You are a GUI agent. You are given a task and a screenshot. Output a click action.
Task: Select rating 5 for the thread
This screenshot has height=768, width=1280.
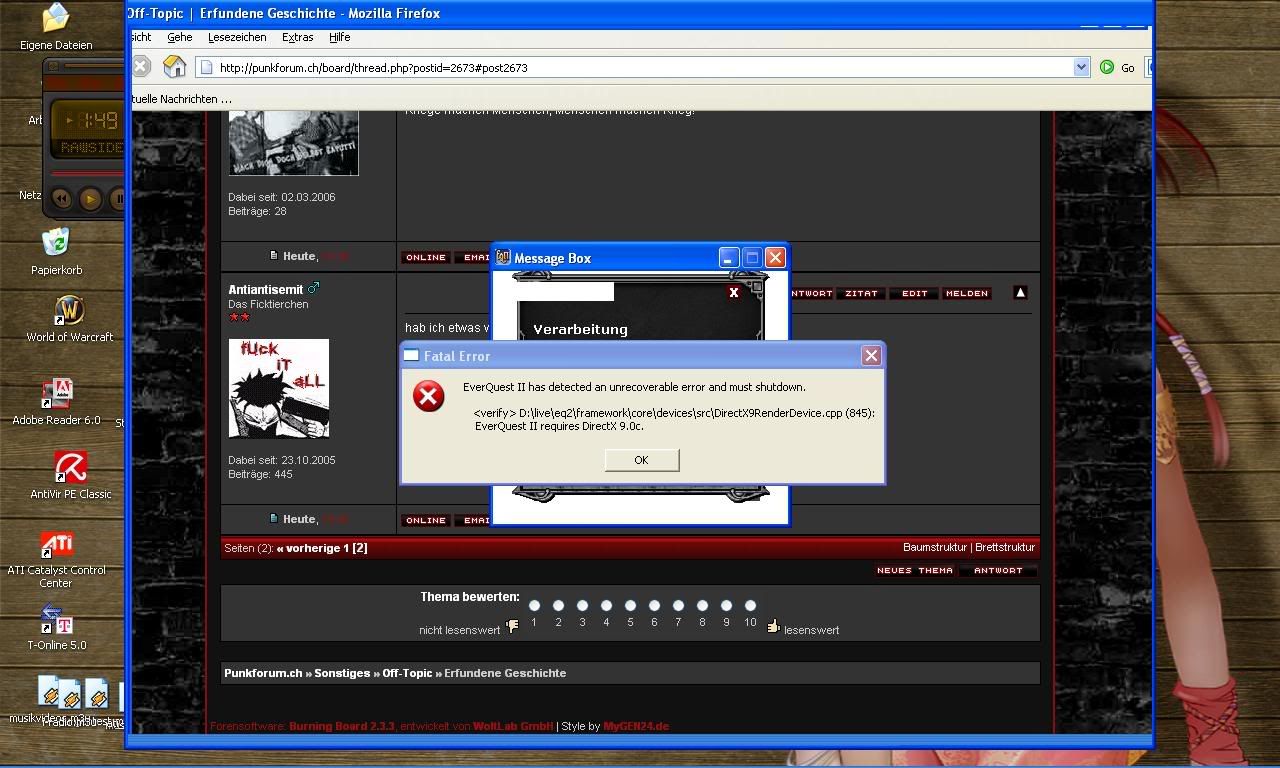pos(630,605)
